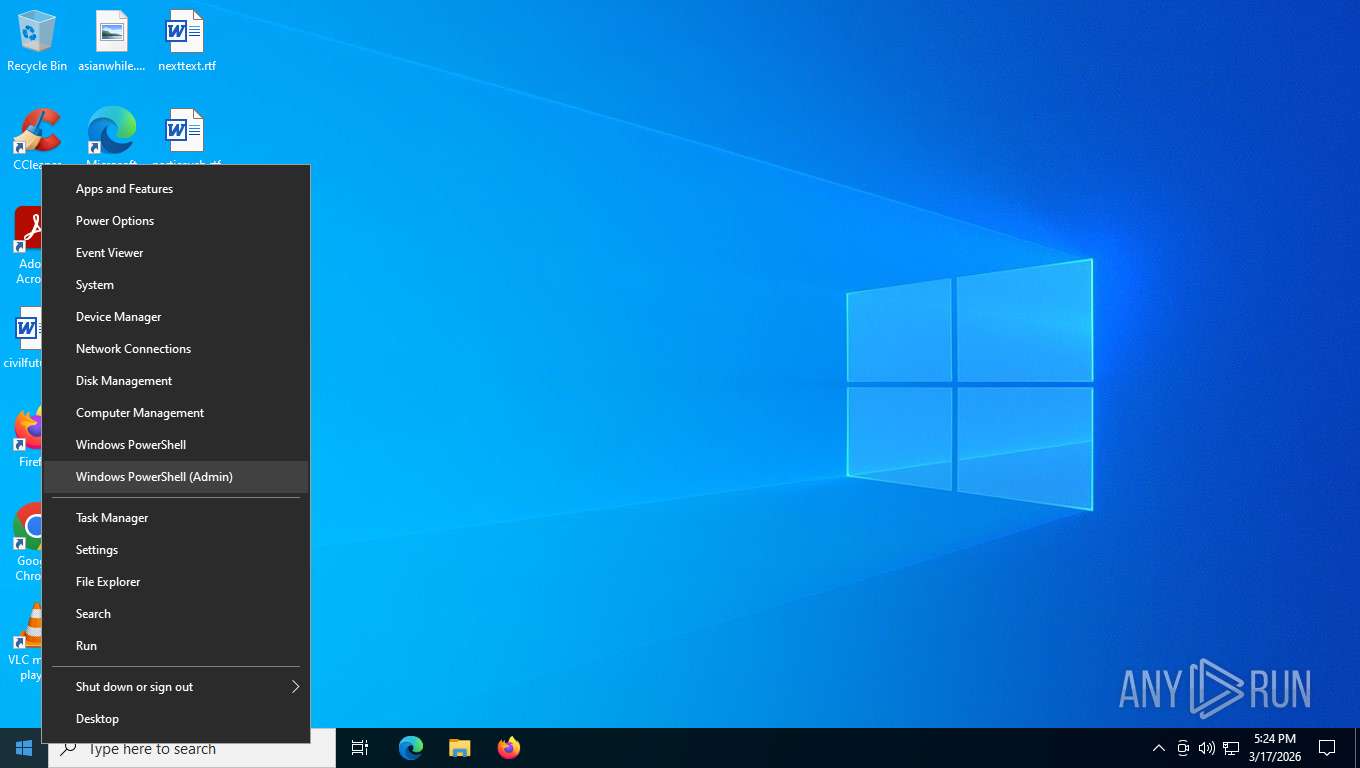Expand Shut down or sign out submenu
This screenshot has width=1360, height=768.
point(176,687)
